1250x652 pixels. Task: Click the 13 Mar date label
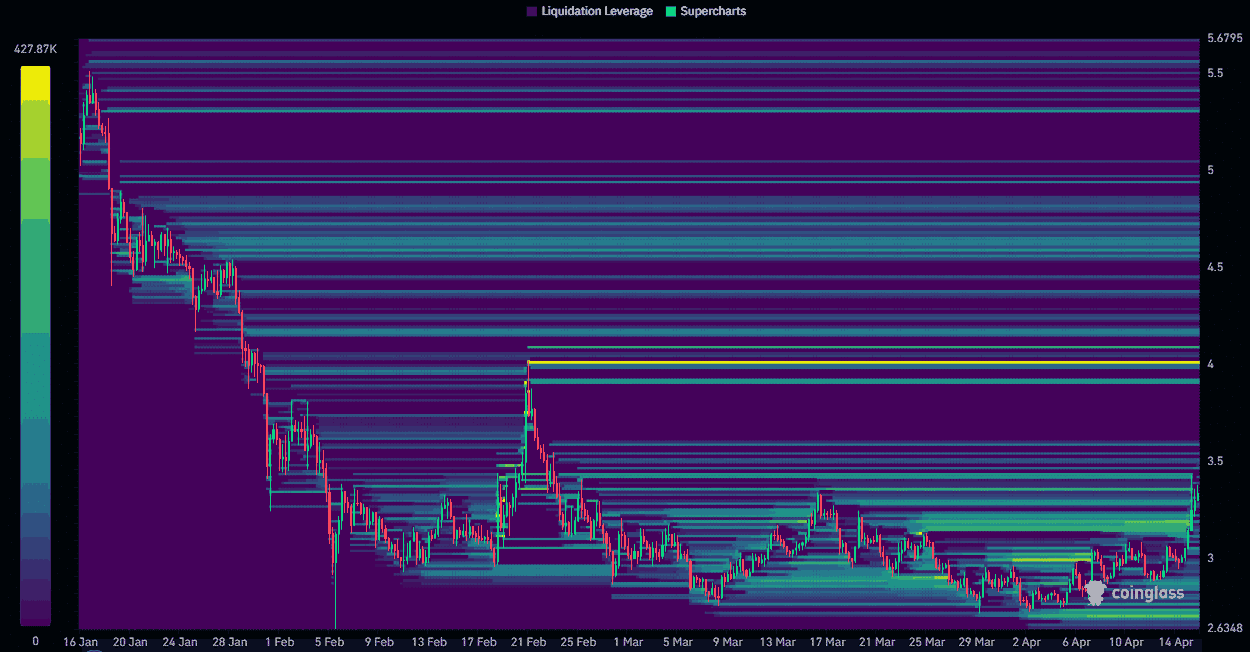pyautogui.click(x=778, y=642)
